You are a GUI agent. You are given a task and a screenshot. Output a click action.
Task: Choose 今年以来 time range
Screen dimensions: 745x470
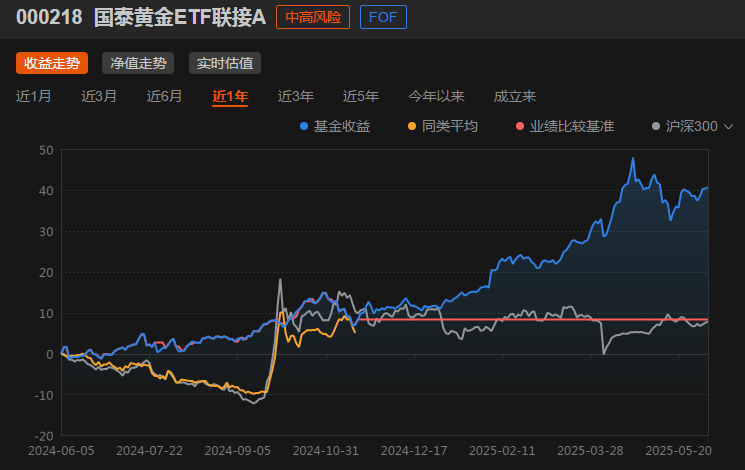[x=436, y=96]
